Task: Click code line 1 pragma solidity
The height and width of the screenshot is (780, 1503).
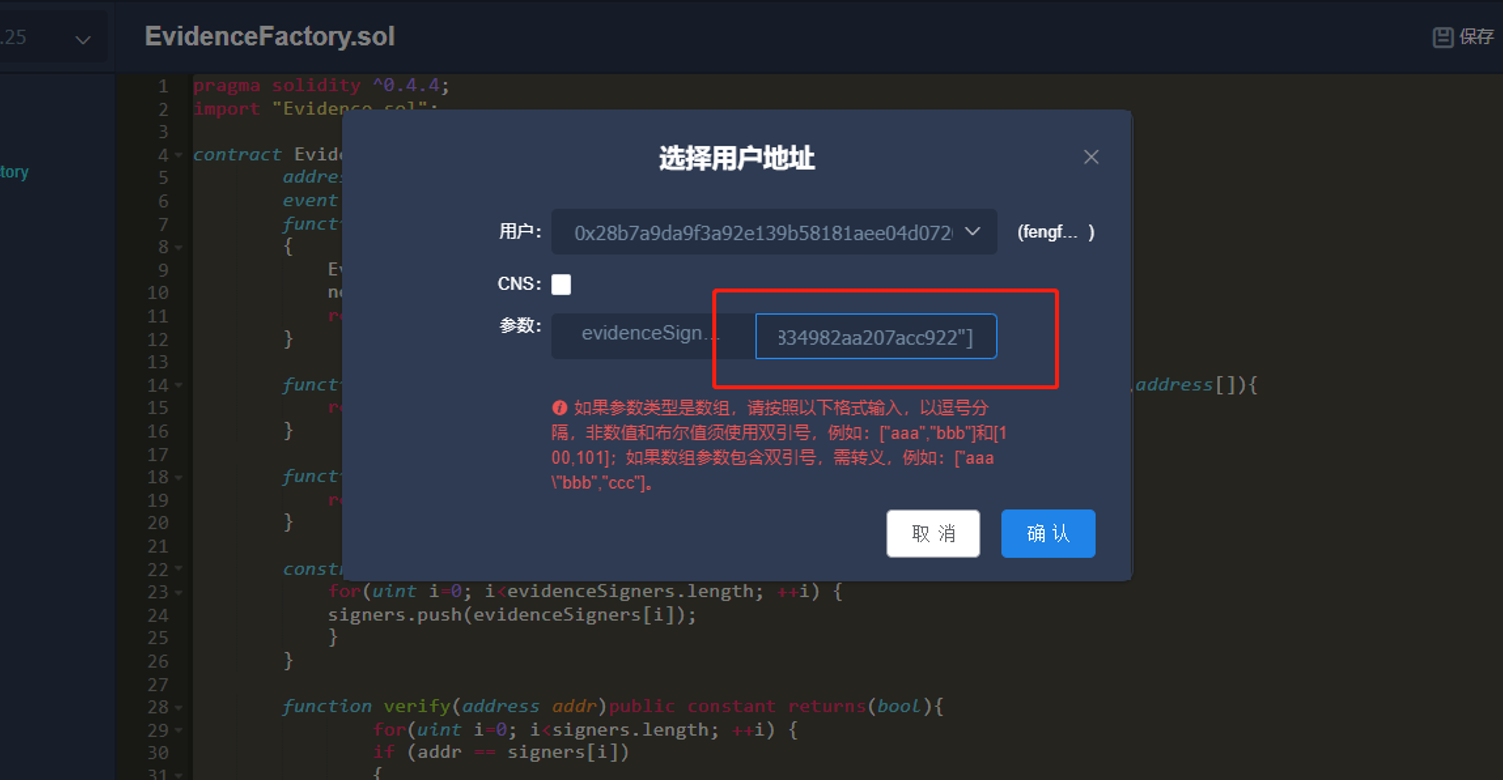Action: click(321, 85)
